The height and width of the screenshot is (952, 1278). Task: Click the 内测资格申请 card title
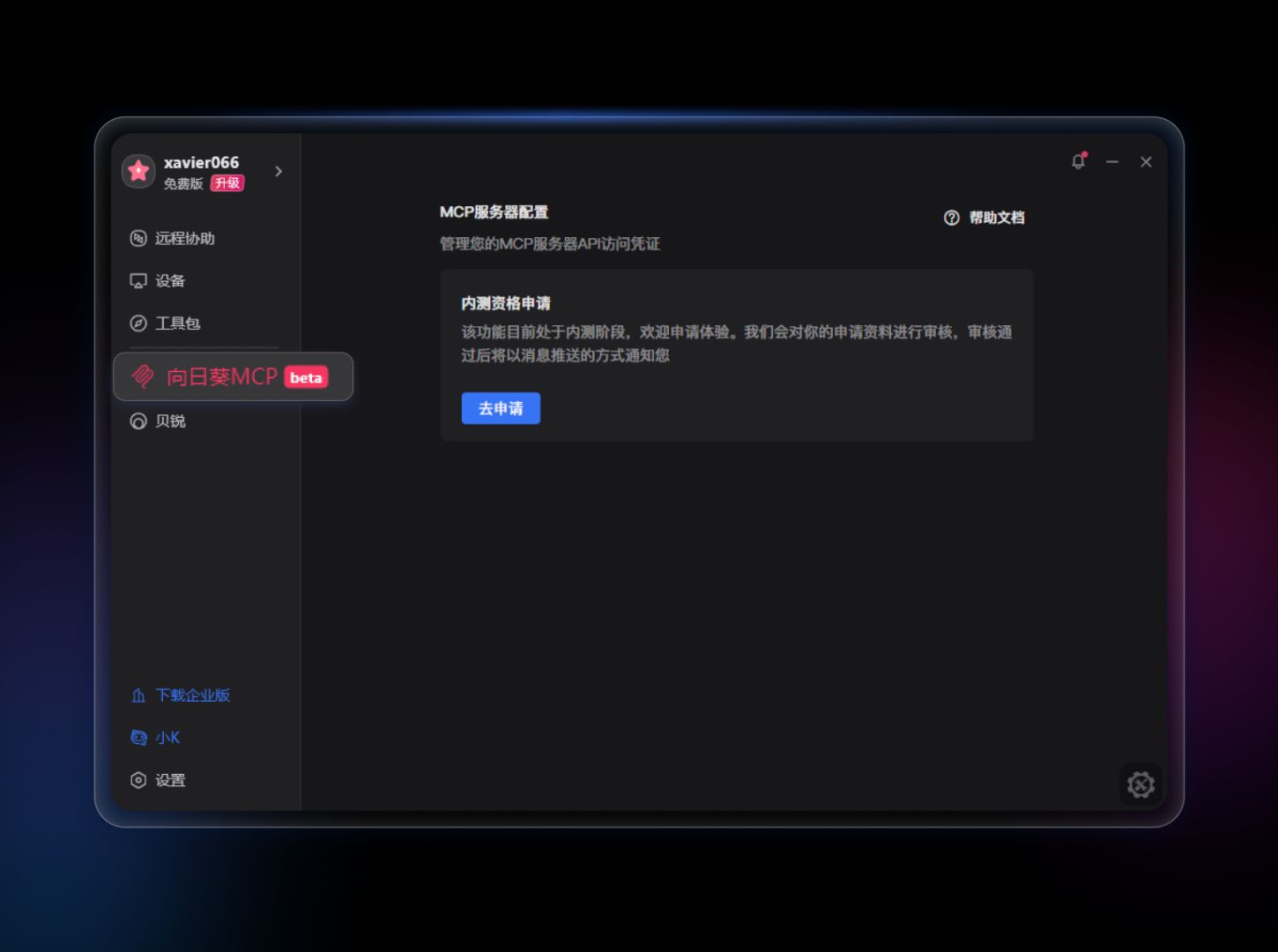506,303
